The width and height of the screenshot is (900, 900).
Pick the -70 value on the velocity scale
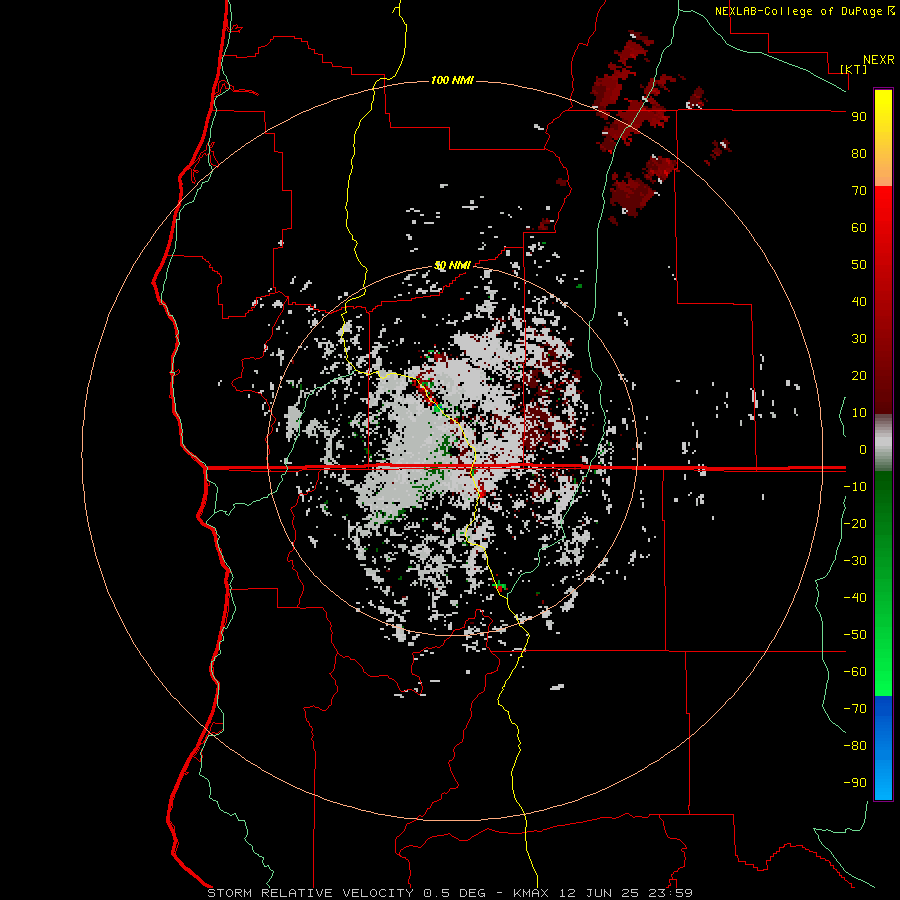pos(855,709)
